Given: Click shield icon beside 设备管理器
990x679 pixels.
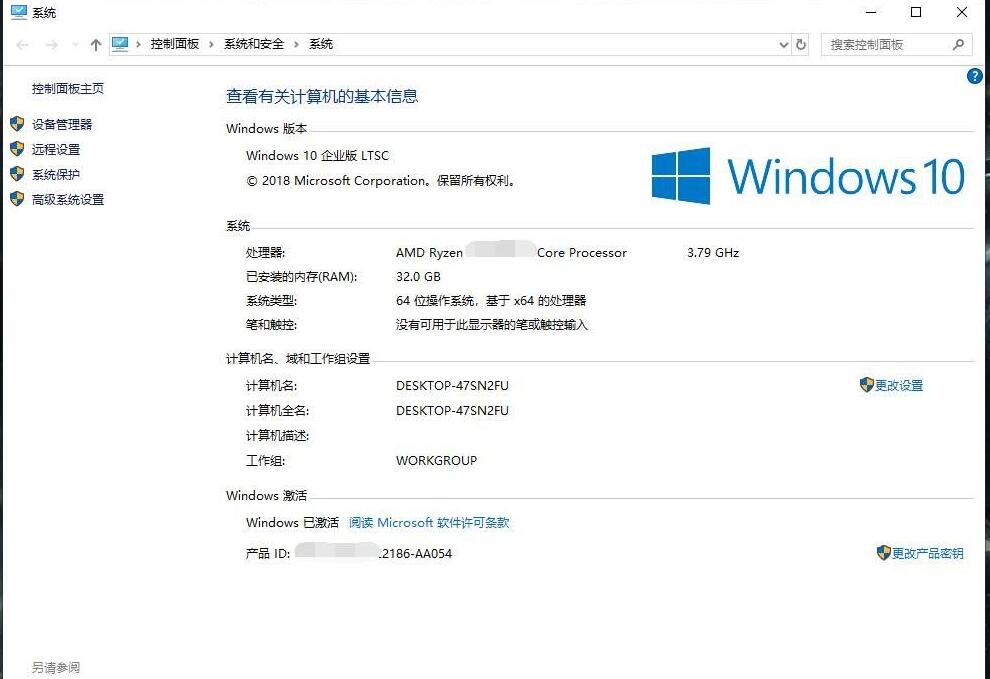Looking at the screenshot, I should [x=17, y=124].
